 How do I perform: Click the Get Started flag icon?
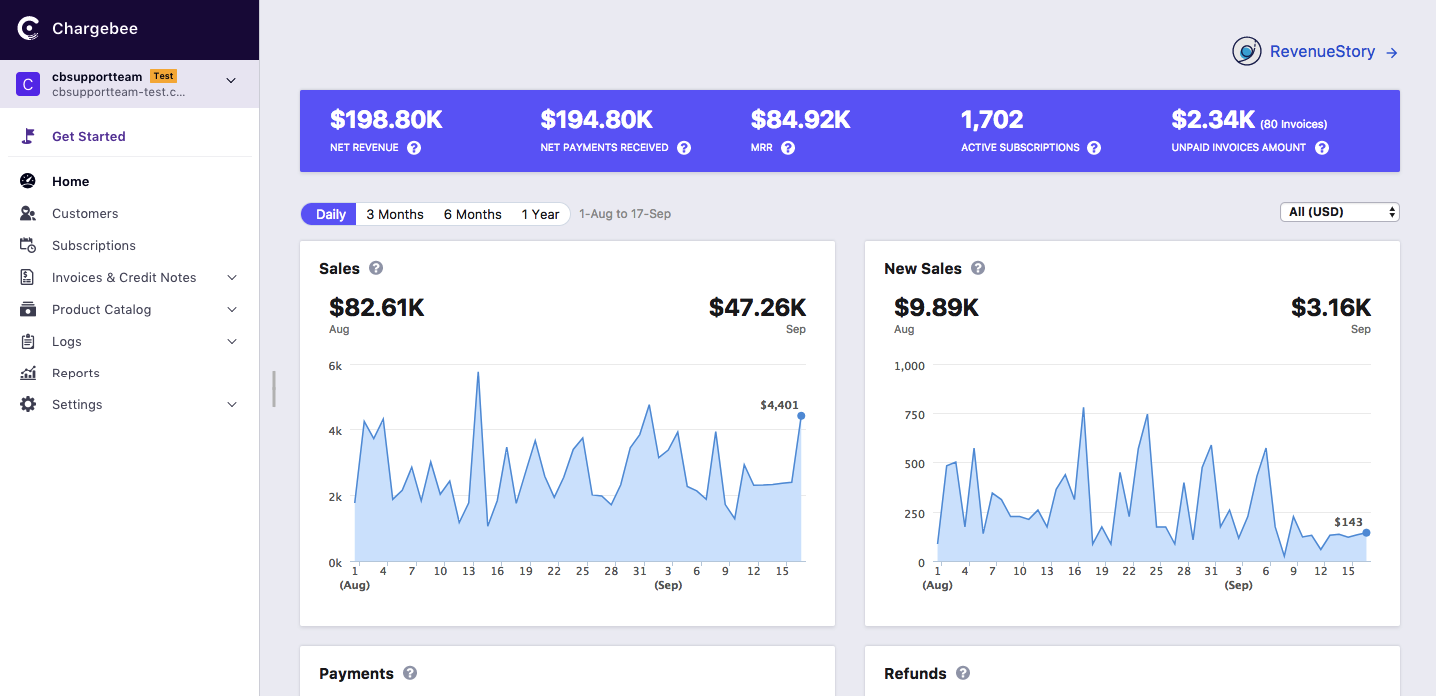tap(28, 135)
